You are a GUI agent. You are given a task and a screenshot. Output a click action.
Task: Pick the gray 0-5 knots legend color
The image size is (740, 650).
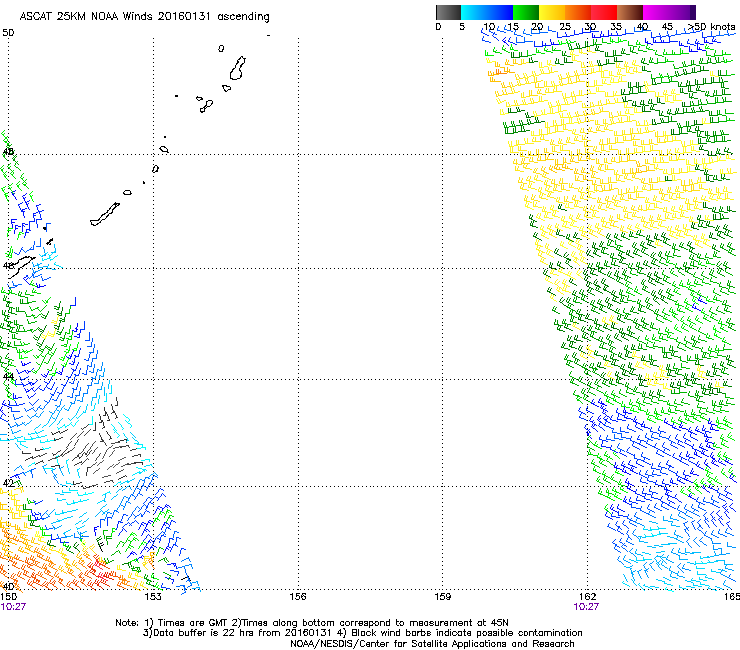coord(448,12)
